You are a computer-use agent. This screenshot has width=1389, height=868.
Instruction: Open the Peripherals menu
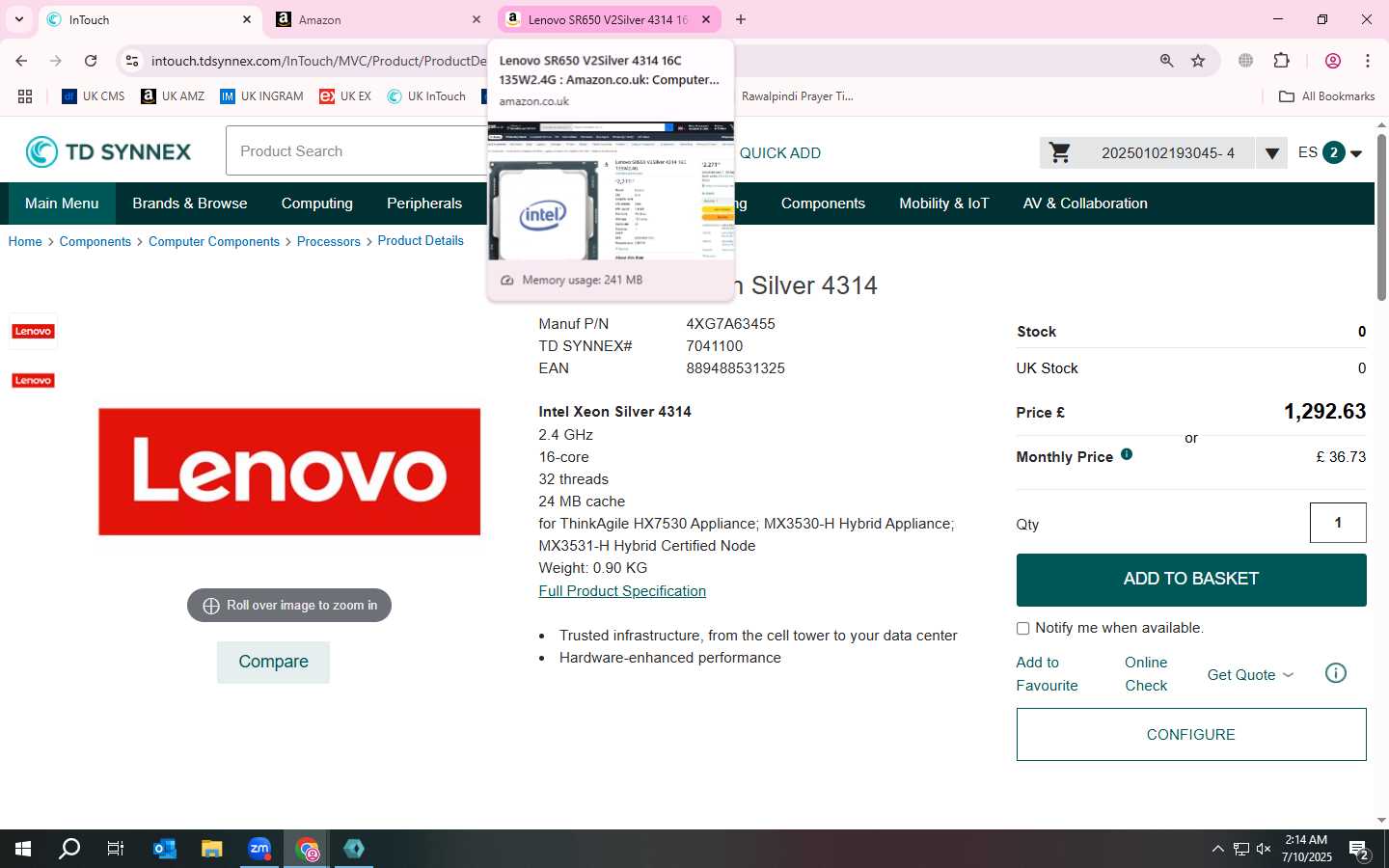(424, 203)
